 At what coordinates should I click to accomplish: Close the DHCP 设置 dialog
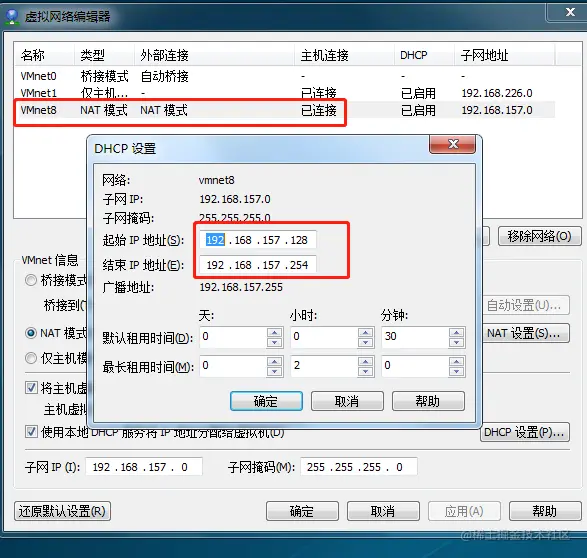[453, 144]
